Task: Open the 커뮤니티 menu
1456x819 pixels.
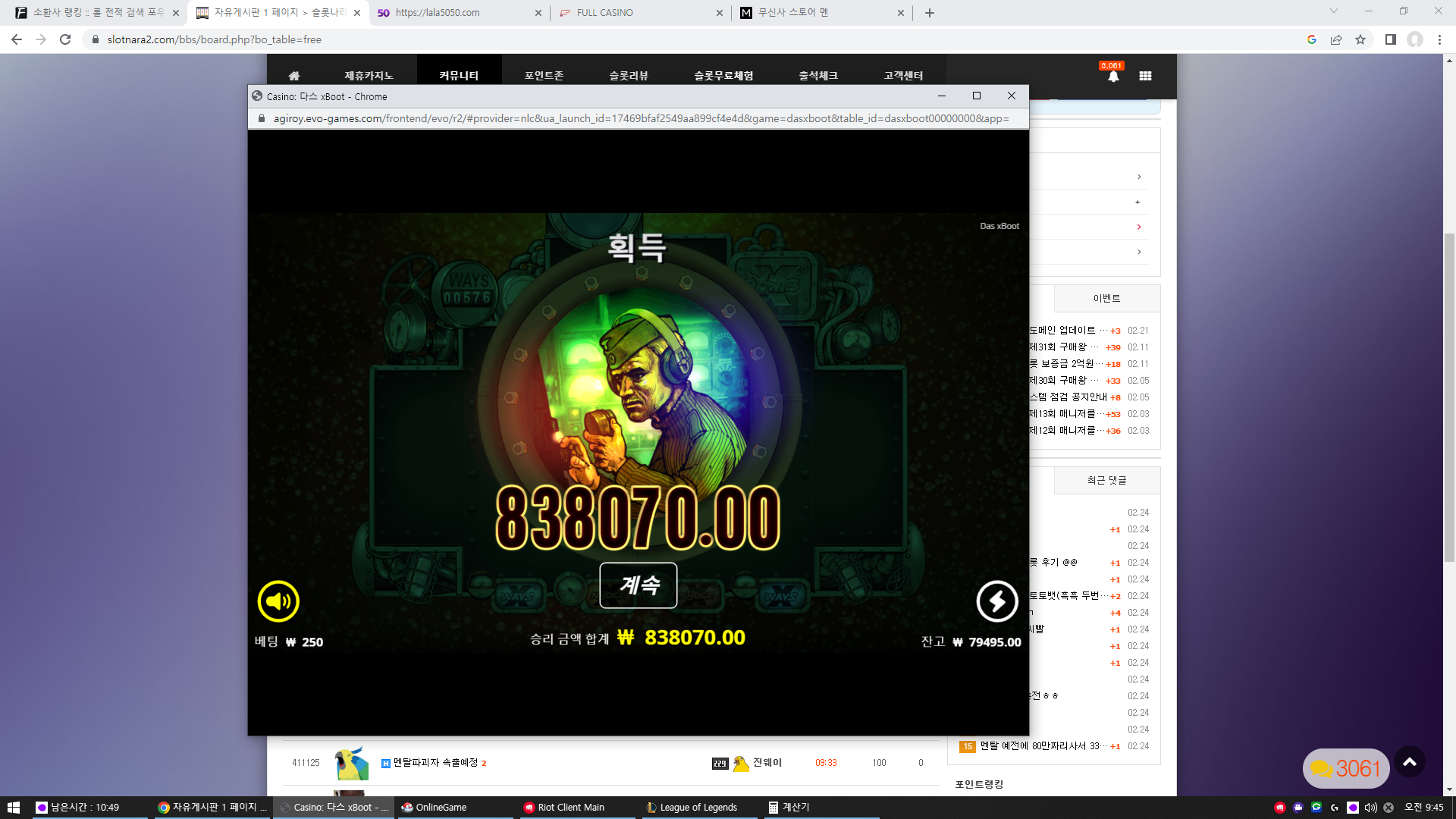Action: click(x=459, y=76)
